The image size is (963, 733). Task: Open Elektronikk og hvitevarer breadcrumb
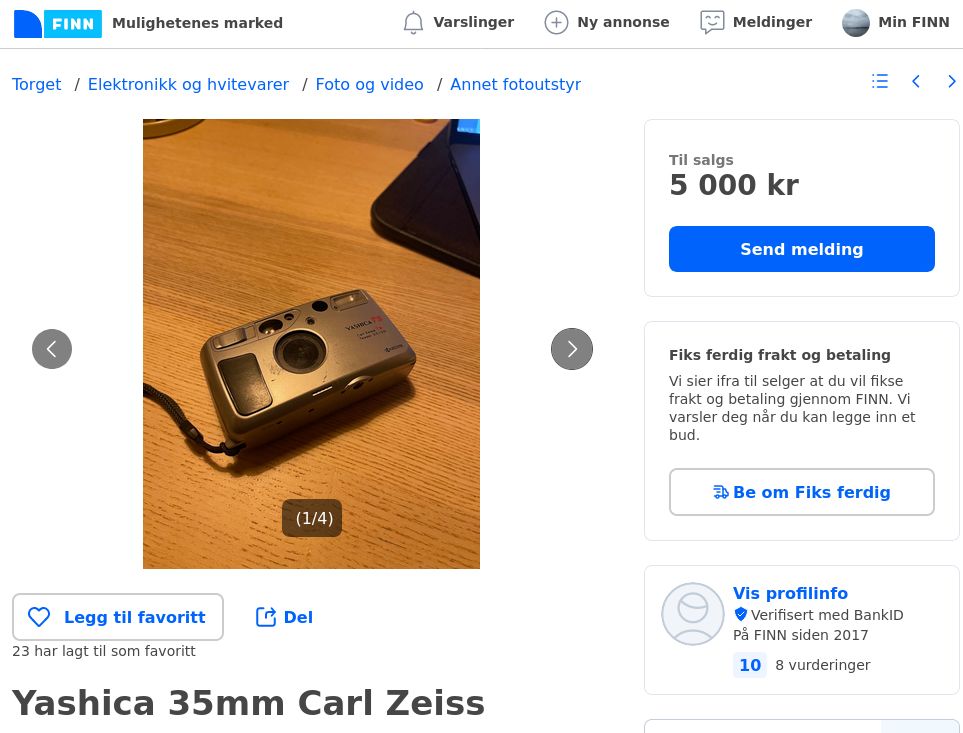(x=188, y=85)
